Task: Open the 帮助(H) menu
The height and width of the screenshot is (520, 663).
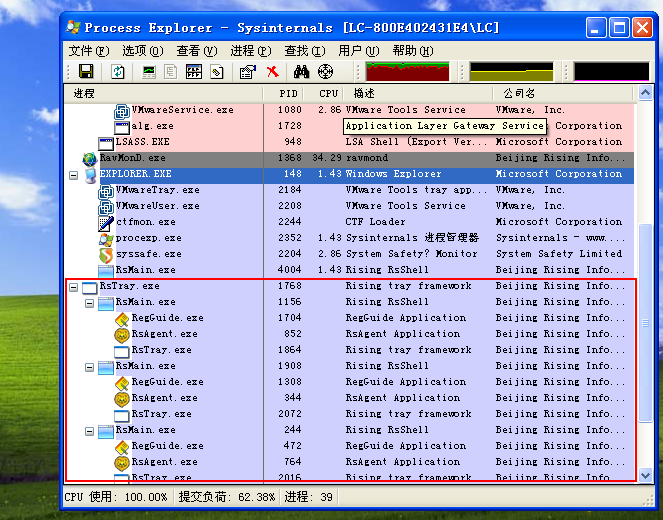Action: click(x=413, y=51)
